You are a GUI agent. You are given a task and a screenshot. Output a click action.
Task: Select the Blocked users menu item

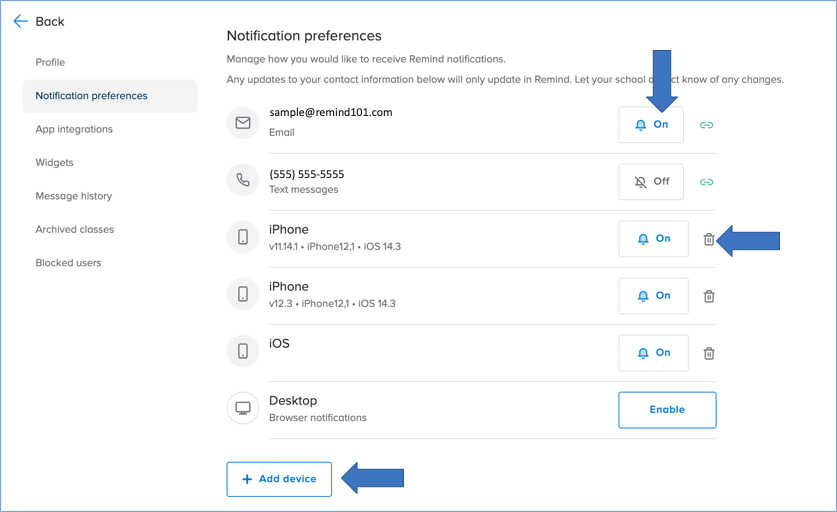68,263
